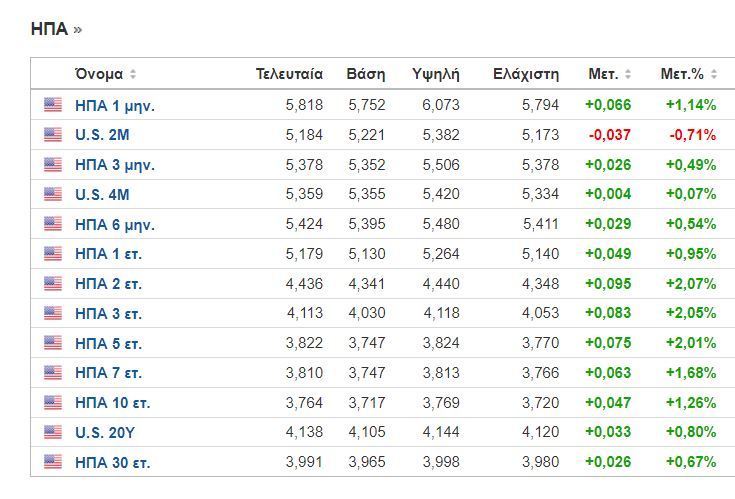Screen dimensions: 735x499
Task: Click the flag icon in the ΗΠΑ 30 ετ. row
Action: [x=53, y=462]
